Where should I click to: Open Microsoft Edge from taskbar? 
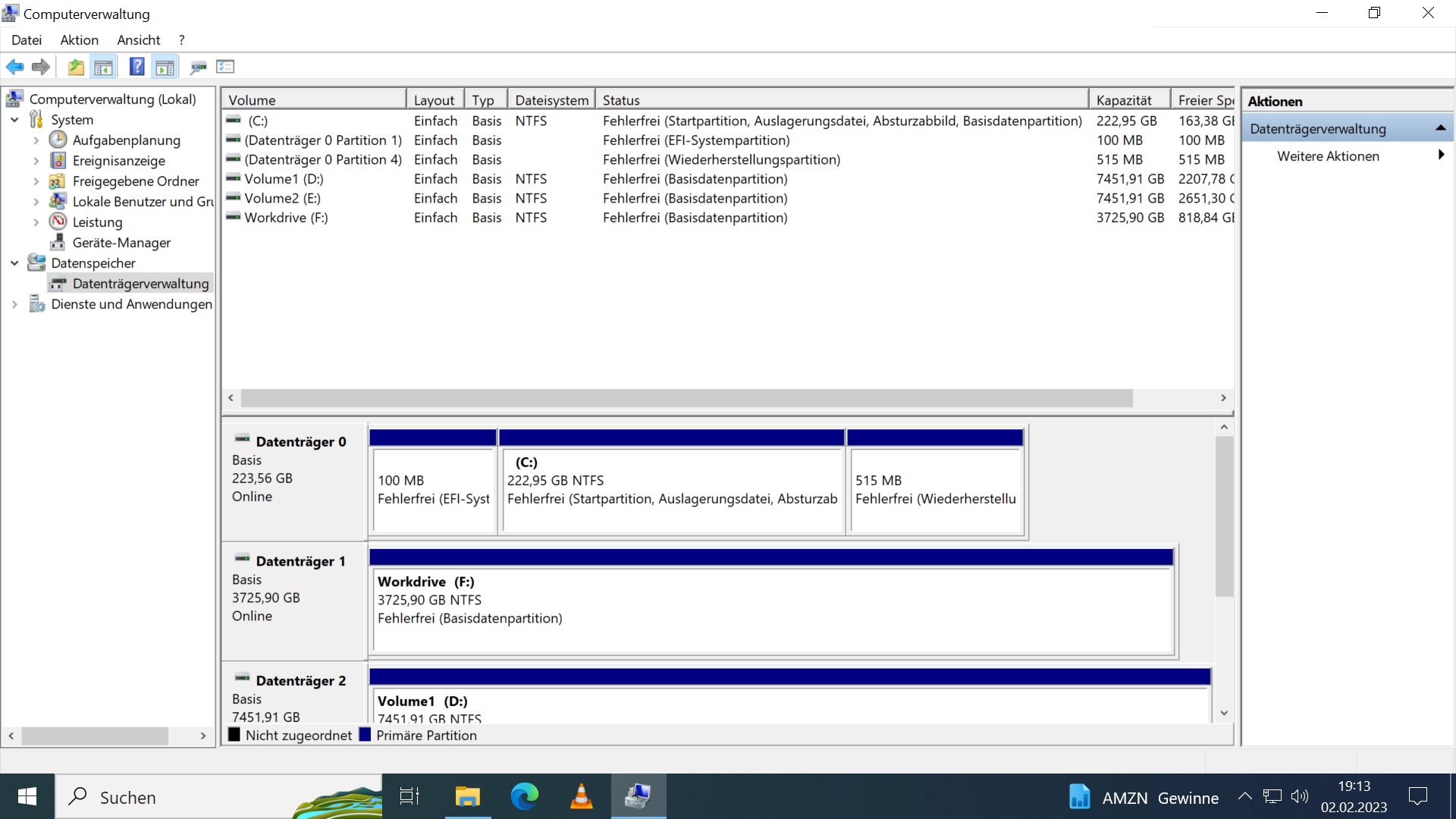(x=524, y=796)
